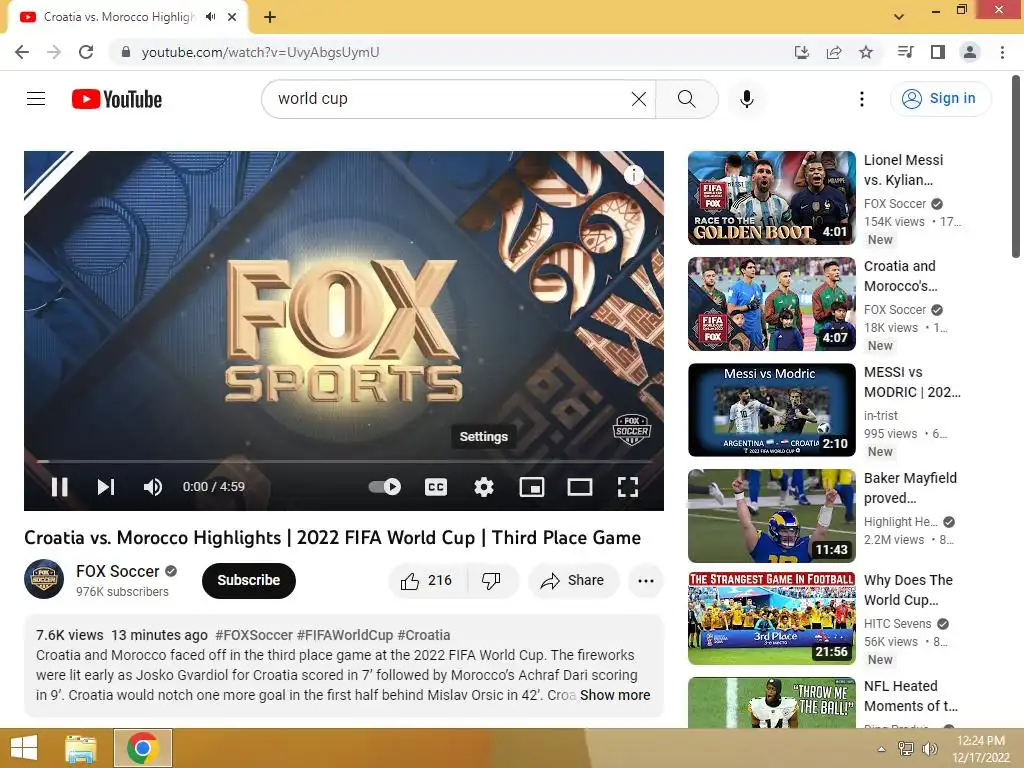Image resolution: width=1024 pixels, height=768 pixels.
Task: Open Baker Mayfield video thumbnail
Action: [771, 516]
